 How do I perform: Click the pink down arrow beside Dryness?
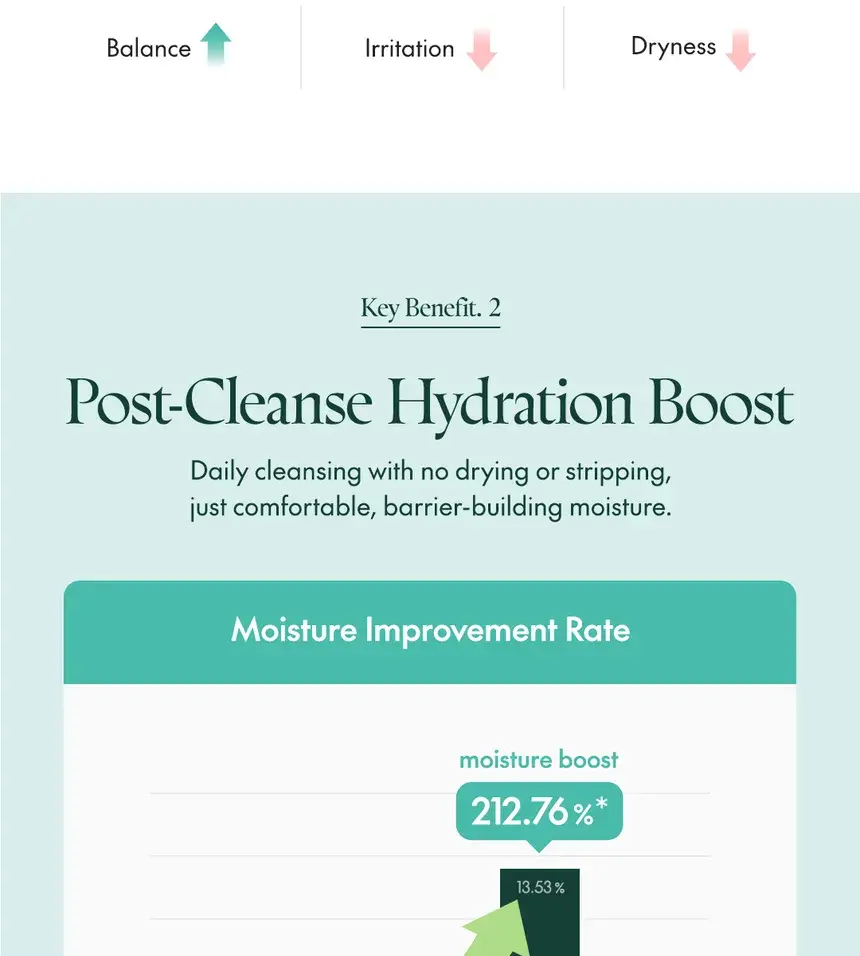[741, 49]
